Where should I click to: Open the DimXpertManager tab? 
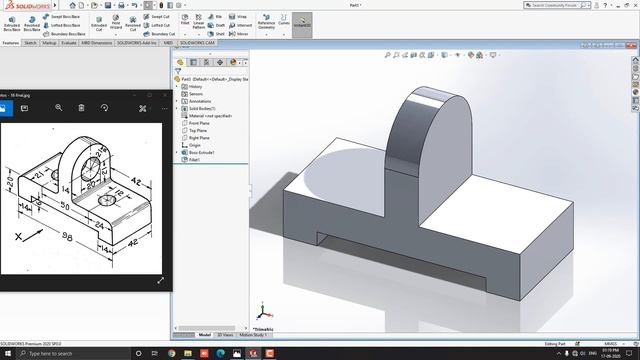tap(220, 62)
